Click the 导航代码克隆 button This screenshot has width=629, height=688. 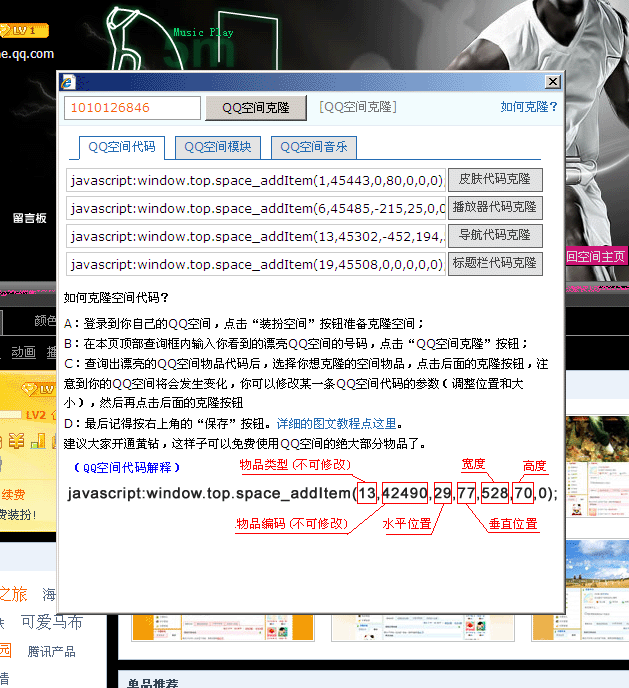coord(495,236)
